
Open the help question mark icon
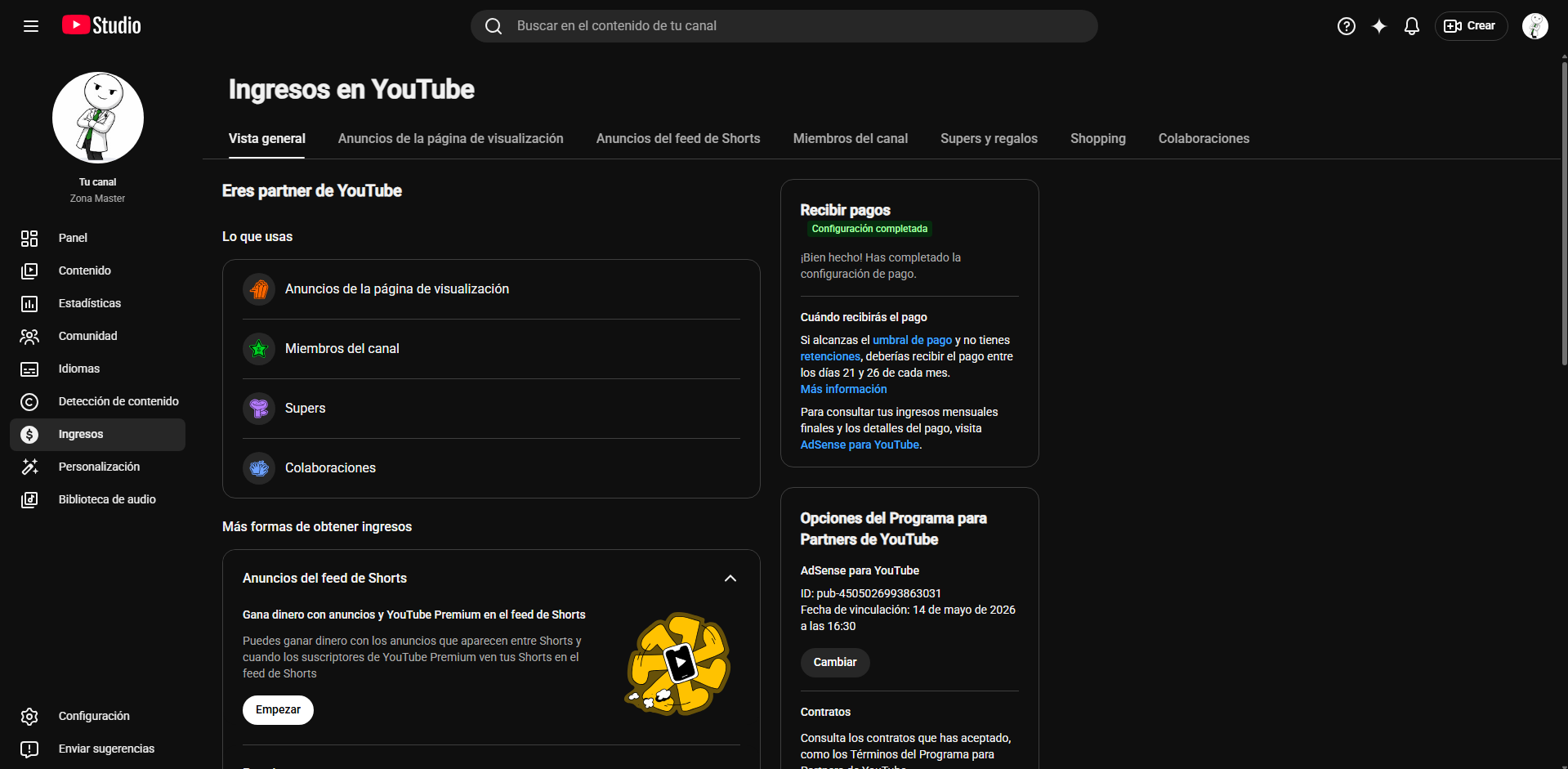1347,26
